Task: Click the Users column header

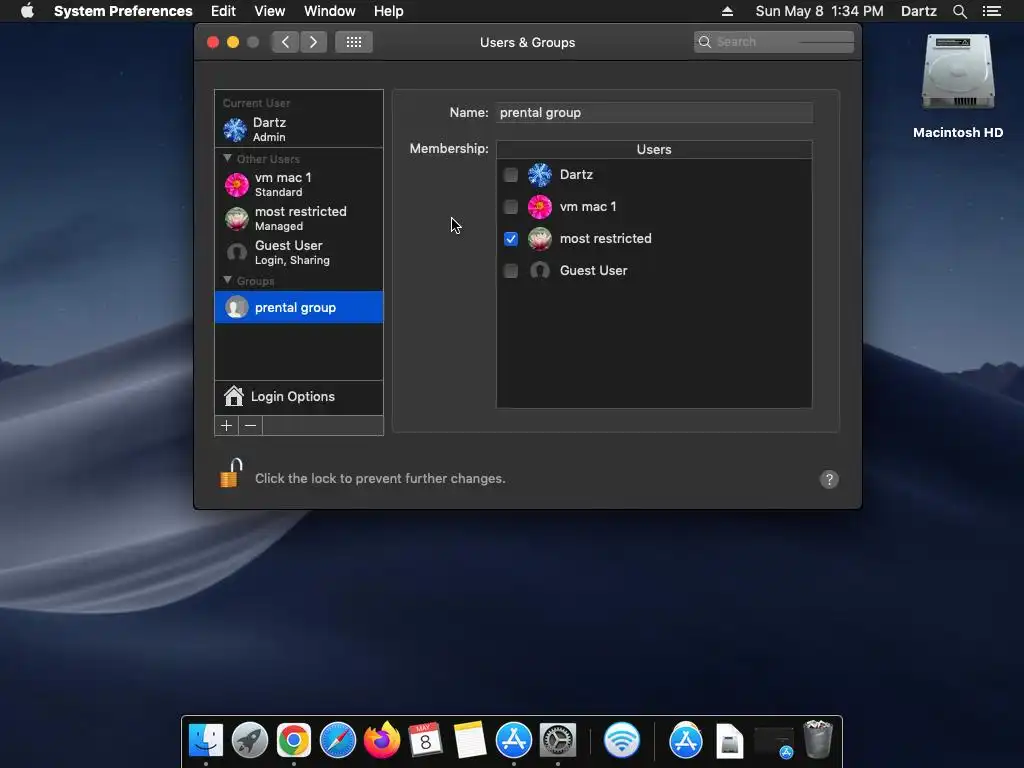Action: click(654, 149)
